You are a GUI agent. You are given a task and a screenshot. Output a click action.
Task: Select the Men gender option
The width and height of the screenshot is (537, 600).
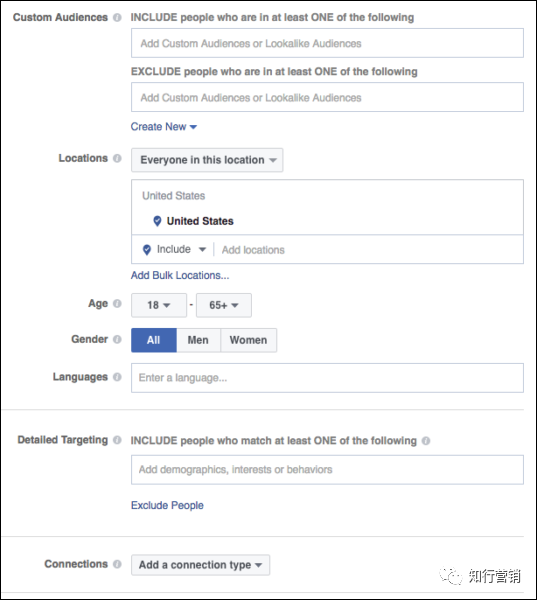[x=198, y=340]
